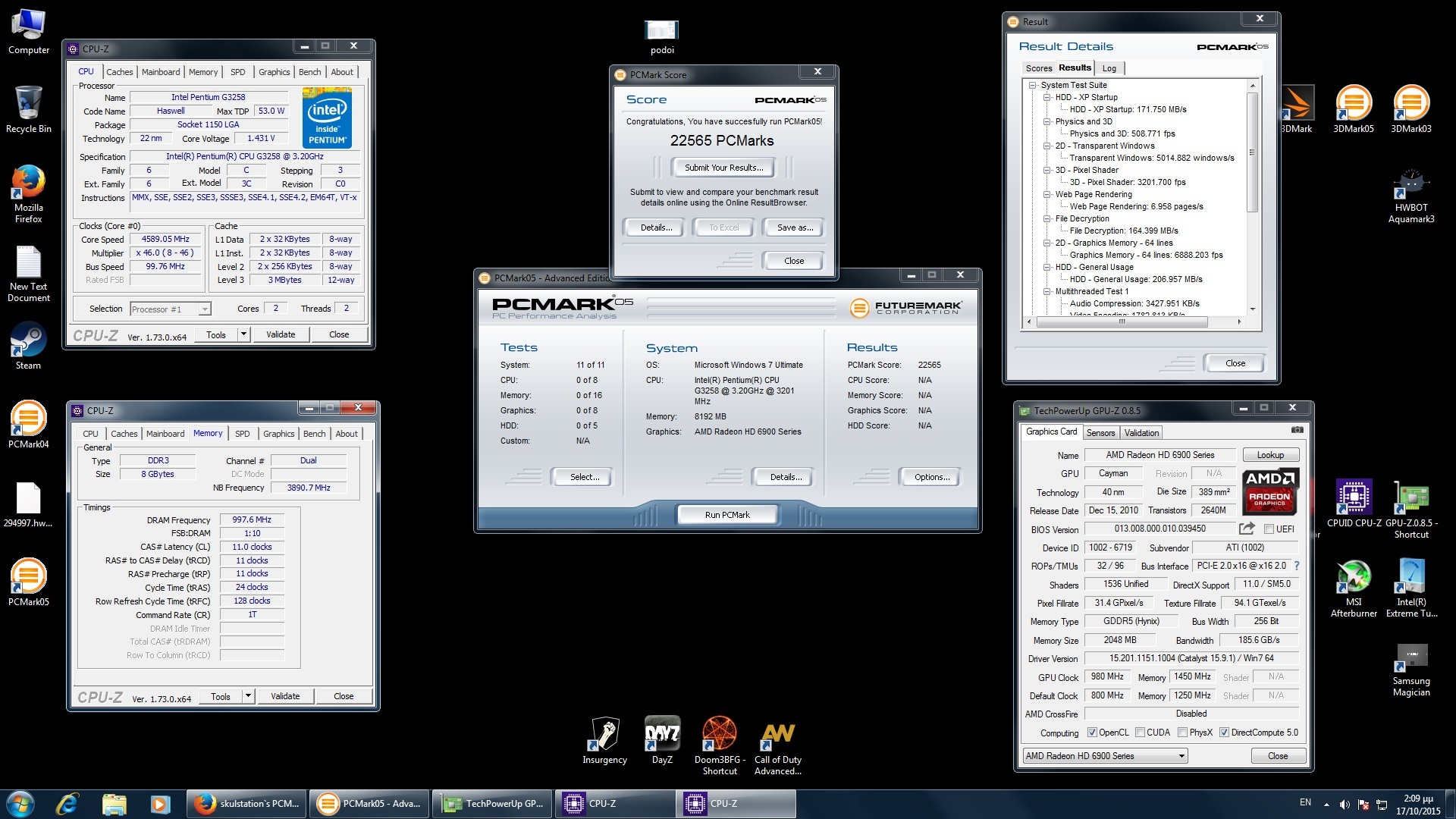Screen dimensions: 1456x819
Task: Toggle the UEFI checkbox in GPU-Z
Action: (x=1269, y=529)
